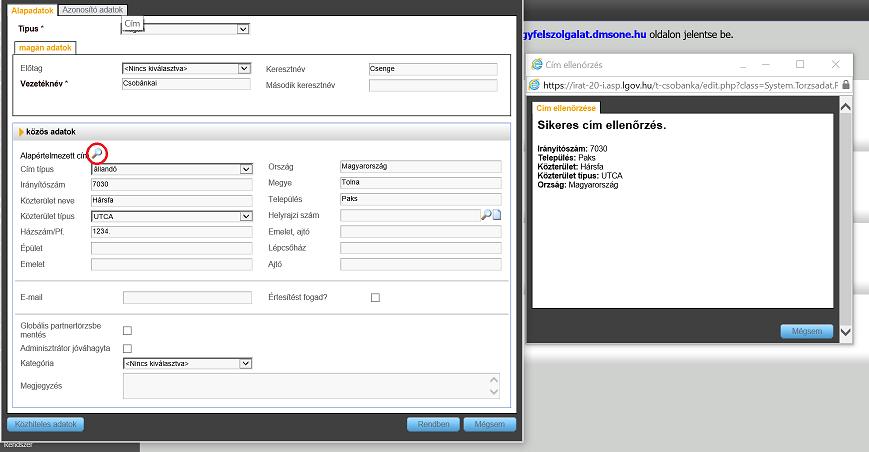869x452 pixels.
Task: Click the Közhiteles adatok button
Action: 45,424
